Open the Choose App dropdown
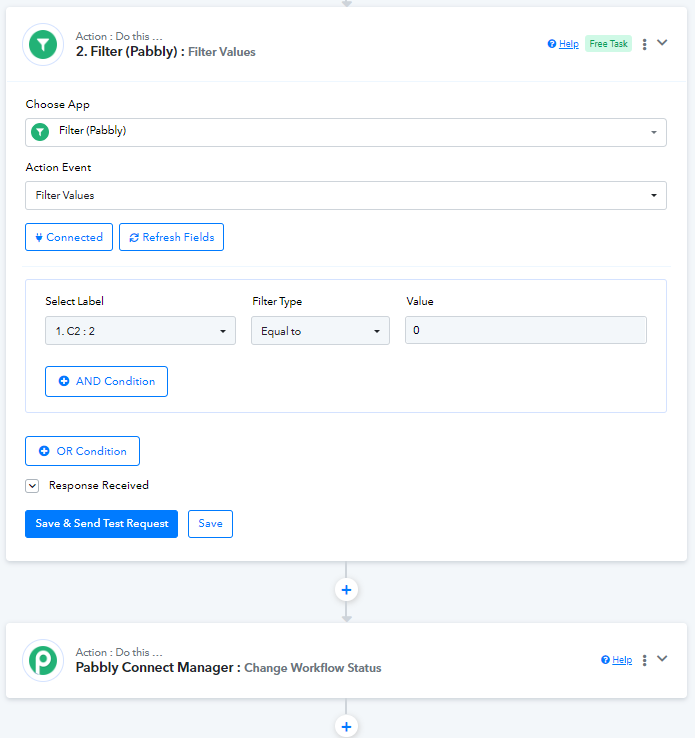Viewport: 695px width, 738px height. [x=346, y=132]
